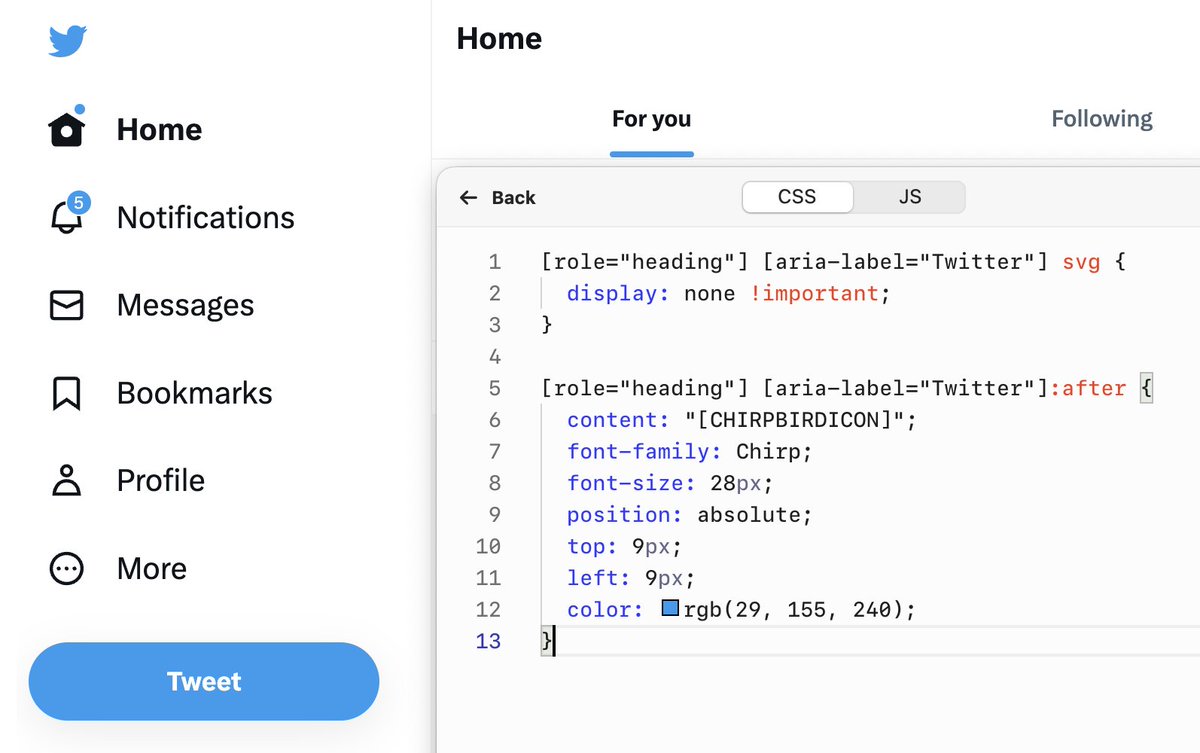The image size is (1200, 753).
Task: Click line number 5 in the gutter
Action: click(494, 388)
